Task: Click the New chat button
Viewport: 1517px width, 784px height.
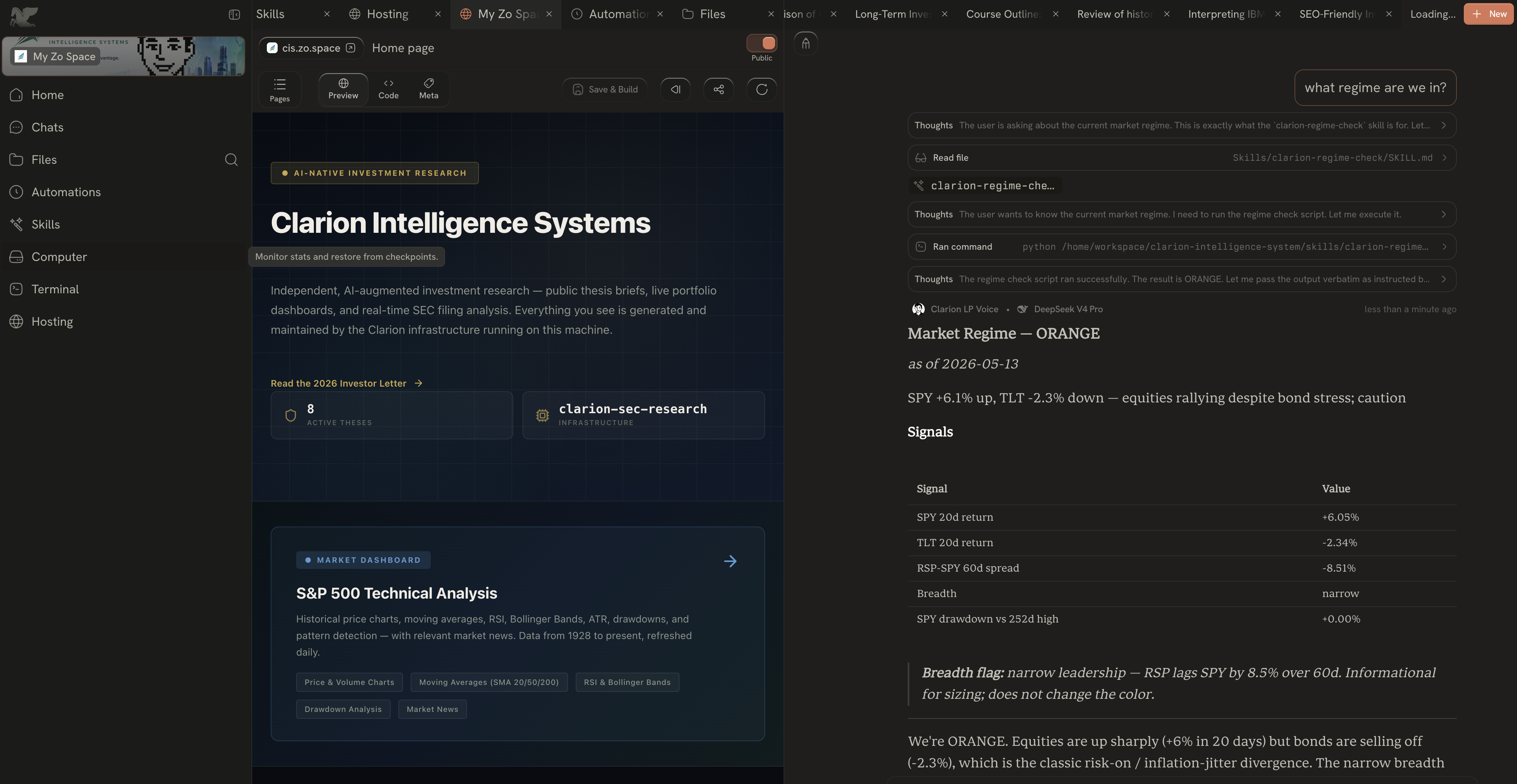Action: 1488,14
